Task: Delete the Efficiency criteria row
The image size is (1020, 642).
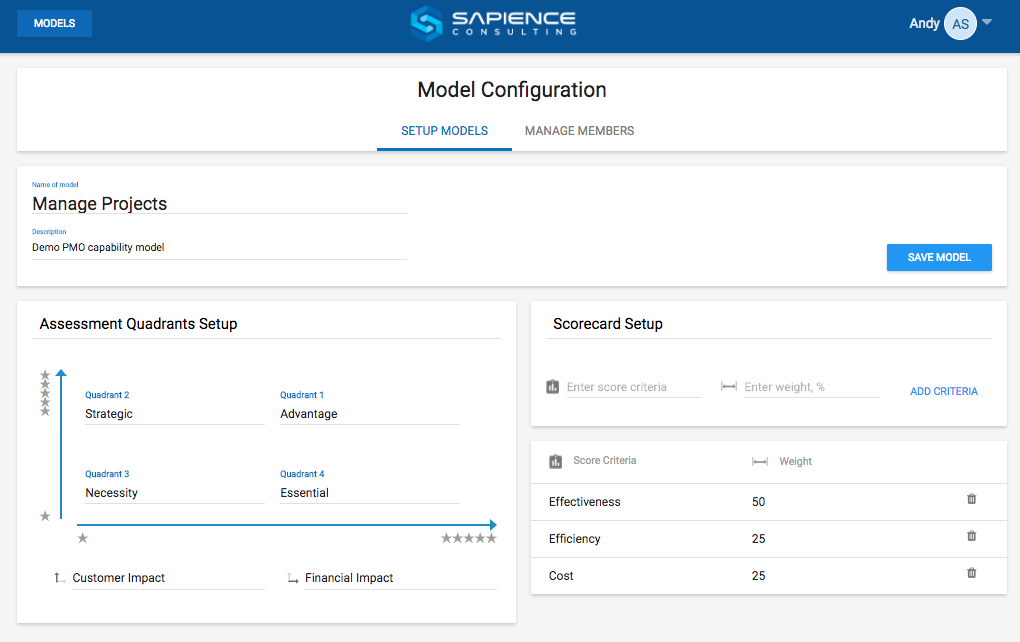Action: click(x=971, y=536)
